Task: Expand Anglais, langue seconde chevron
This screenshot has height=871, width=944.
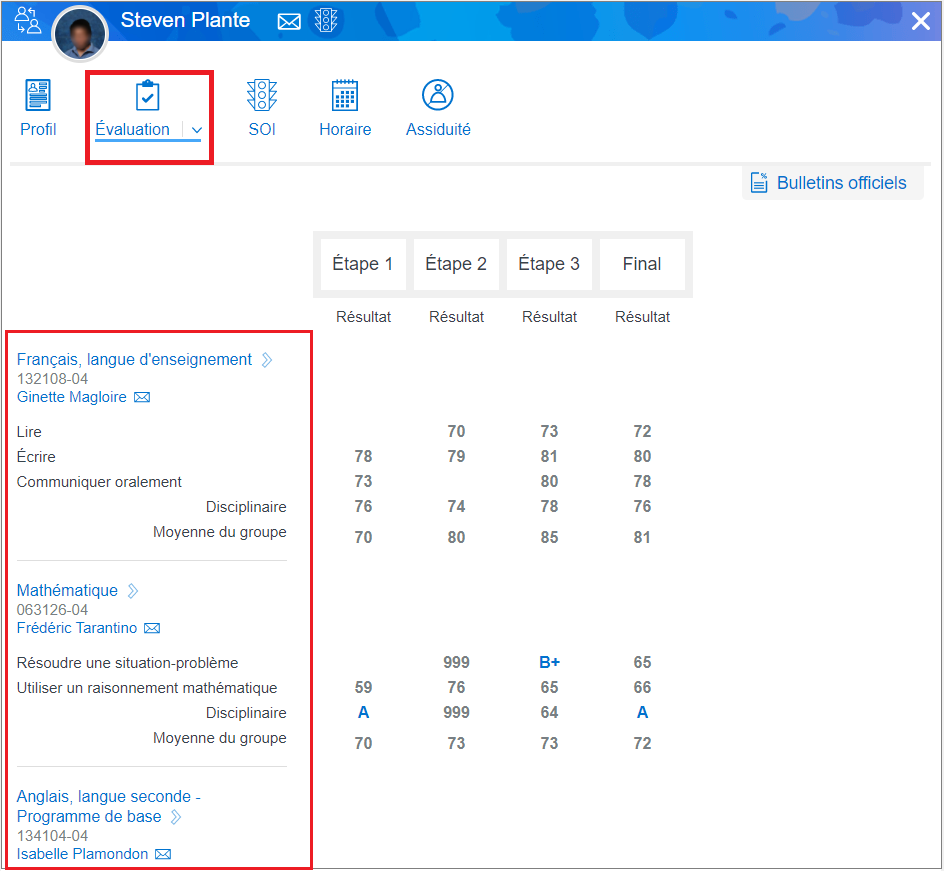Action: (x=176, y=817)
